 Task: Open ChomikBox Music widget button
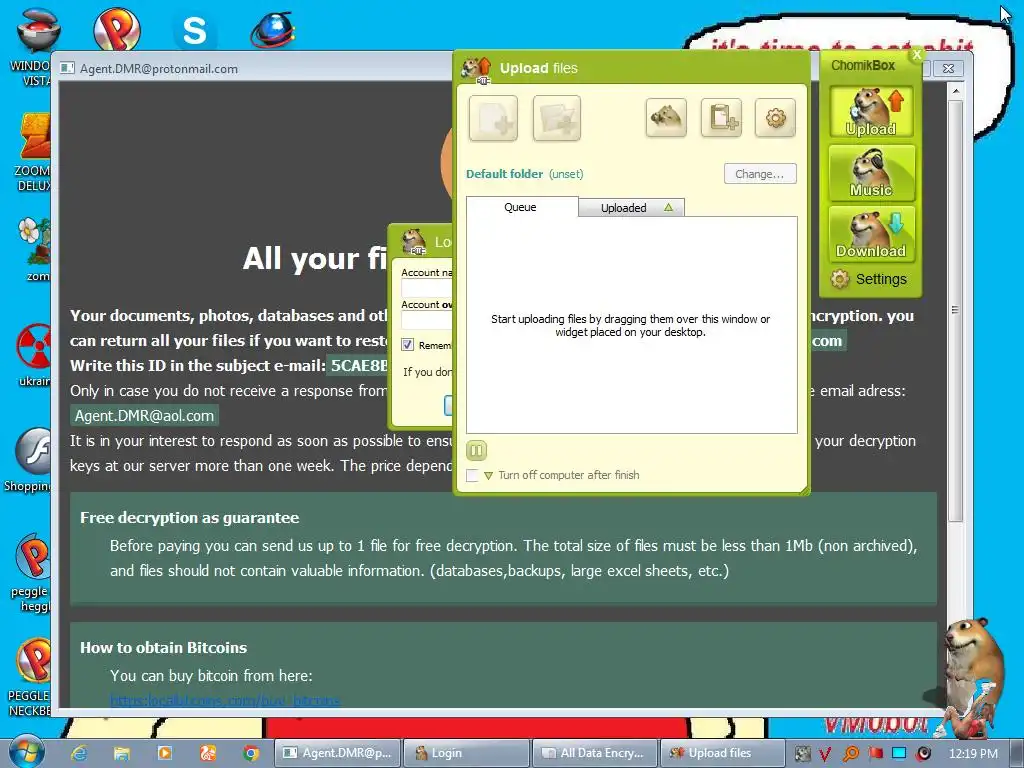click(871, 173)
